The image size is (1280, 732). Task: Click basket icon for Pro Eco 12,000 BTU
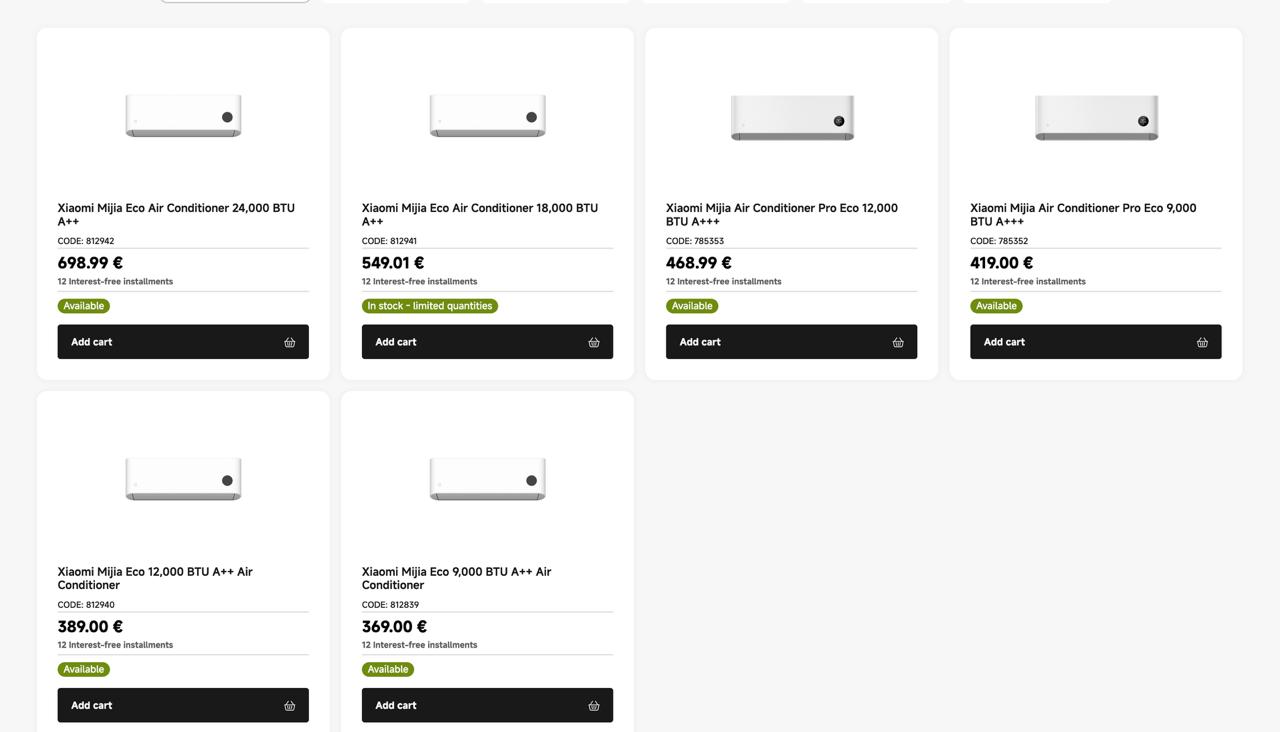[897, 342]
